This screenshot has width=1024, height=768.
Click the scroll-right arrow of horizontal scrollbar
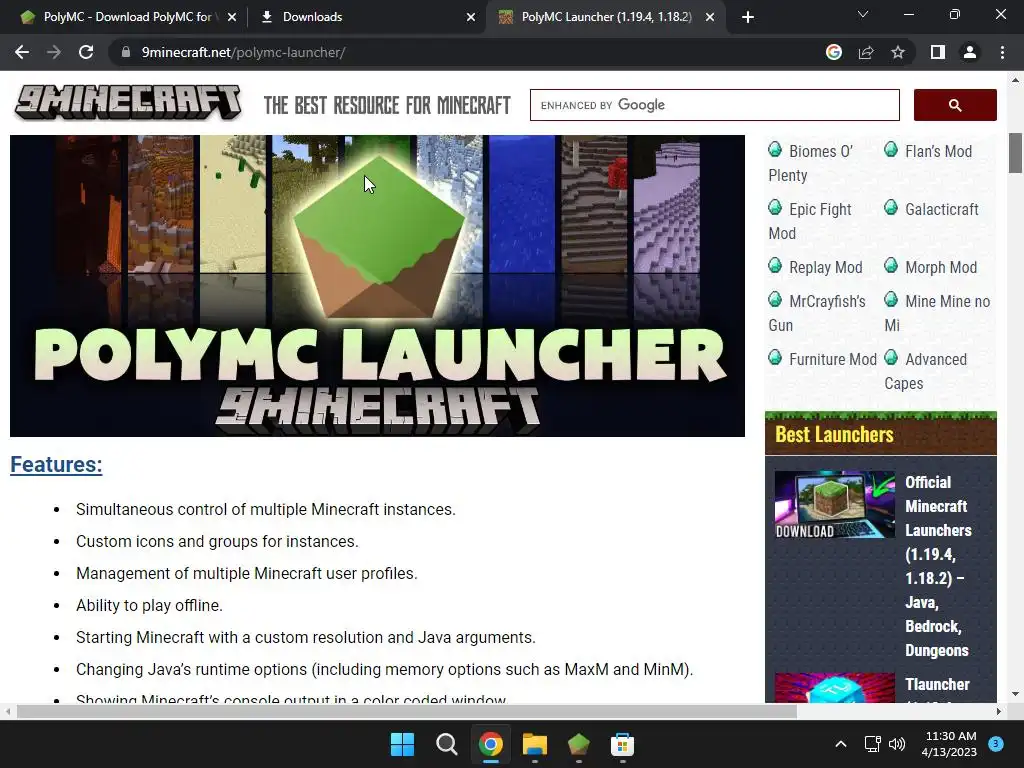click(999, 711)
